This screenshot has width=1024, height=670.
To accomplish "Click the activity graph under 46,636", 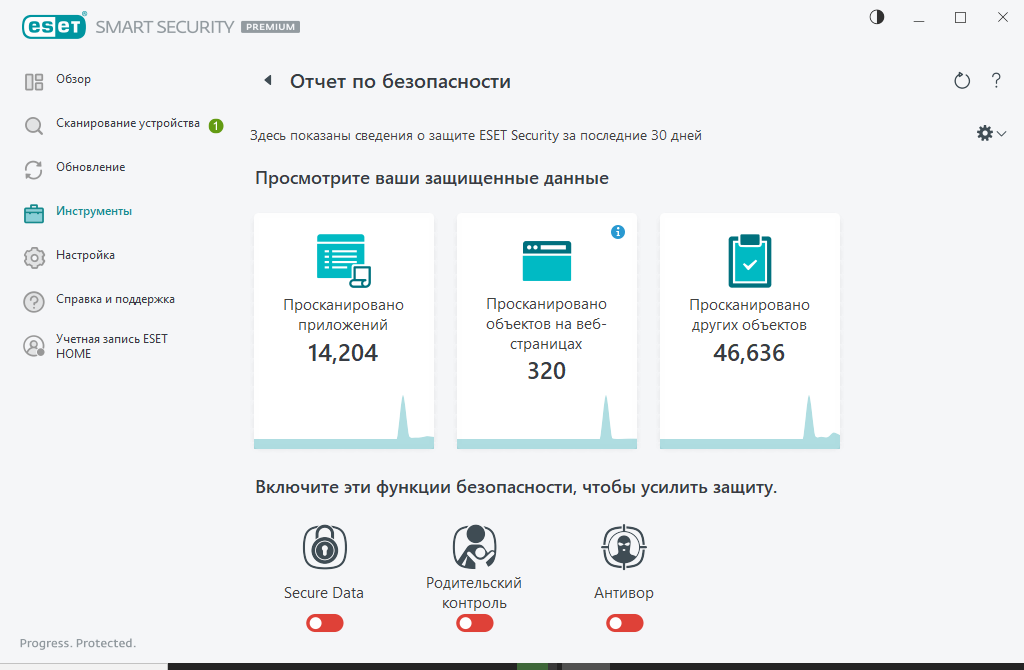I will tap(750, 422).
